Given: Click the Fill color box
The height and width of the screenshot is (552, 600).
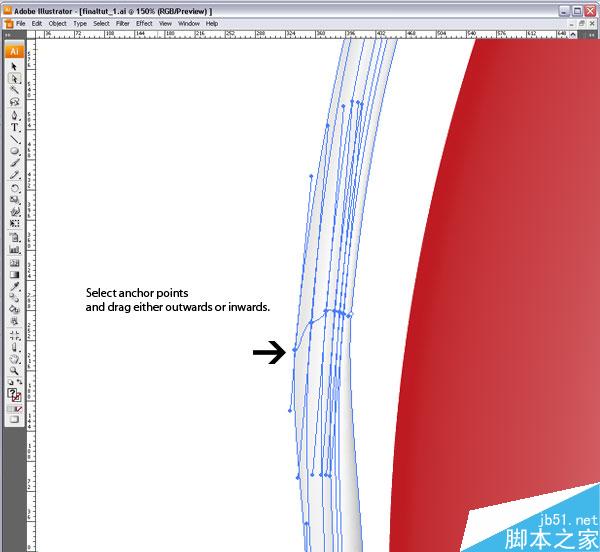Looking at the screenshot, I should [12, 393].
